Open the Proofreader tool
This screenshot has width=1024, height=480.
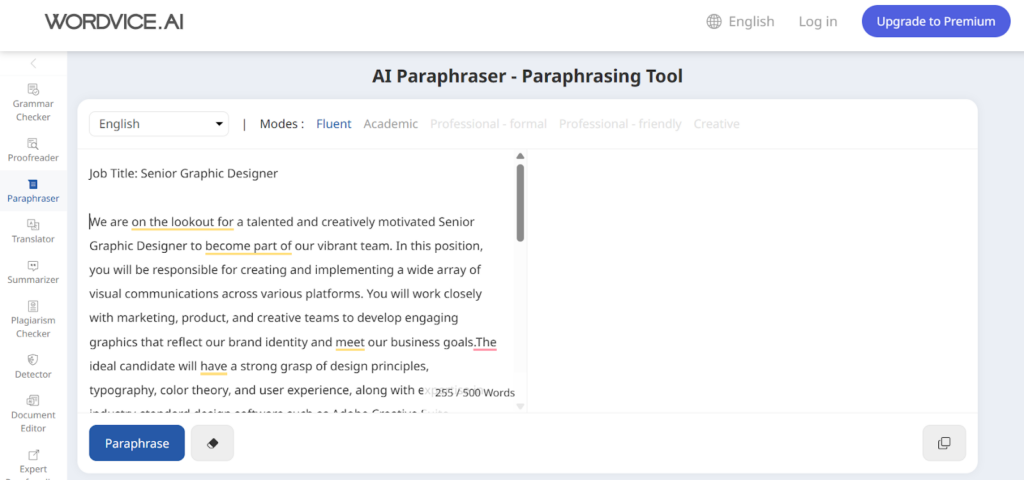coord(33,149)
